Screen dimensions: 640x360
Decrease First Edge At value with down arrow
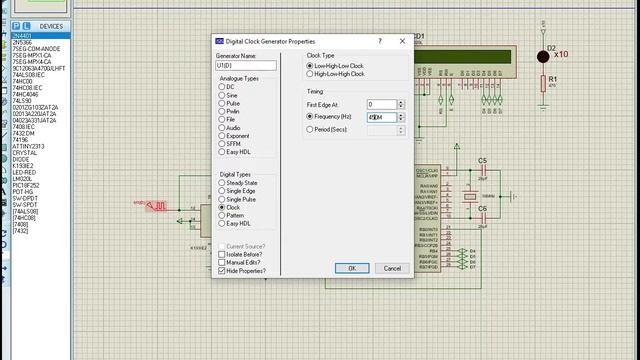[401, 107]
